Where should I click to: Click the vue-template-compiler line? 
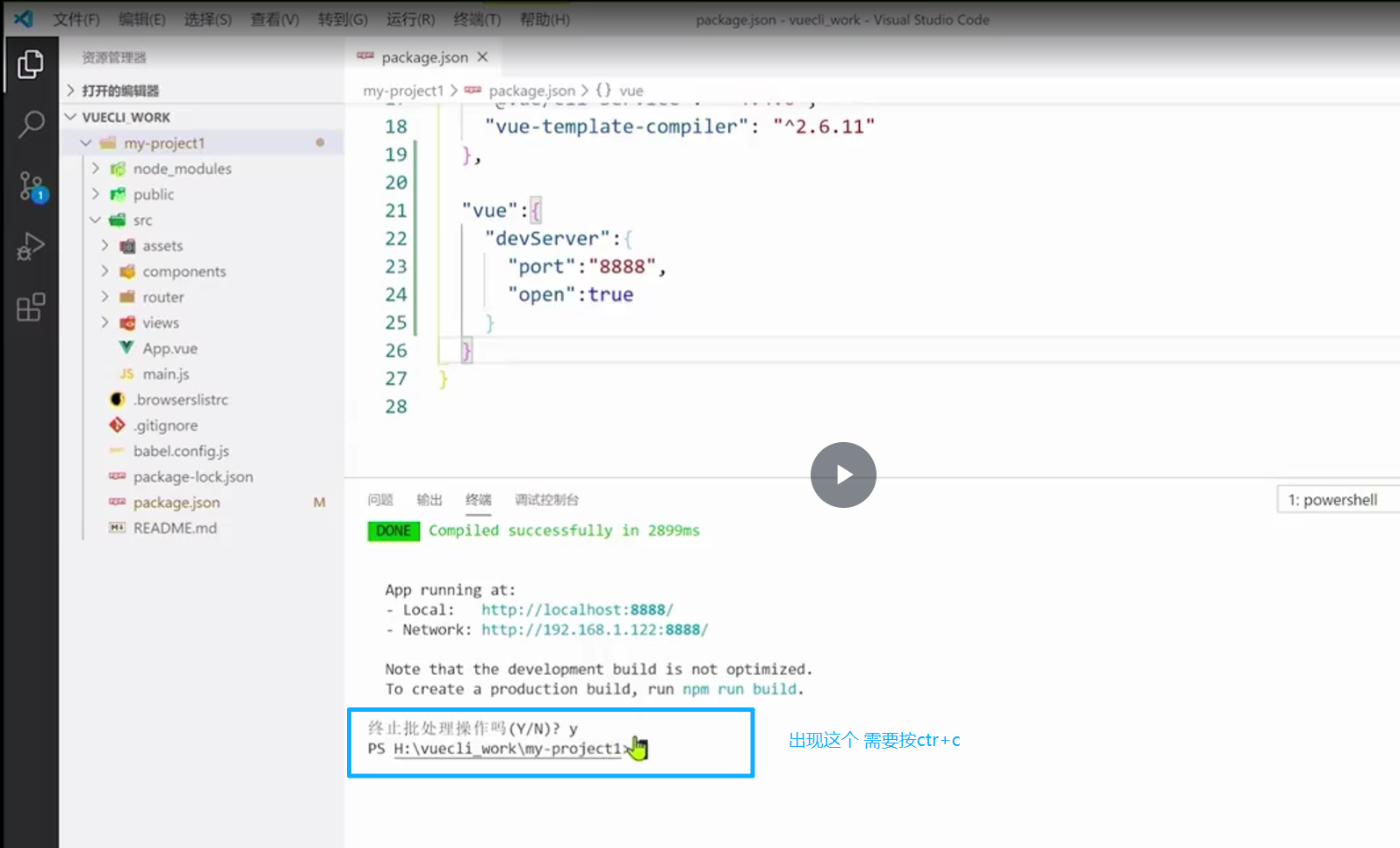tap(680, 127)
